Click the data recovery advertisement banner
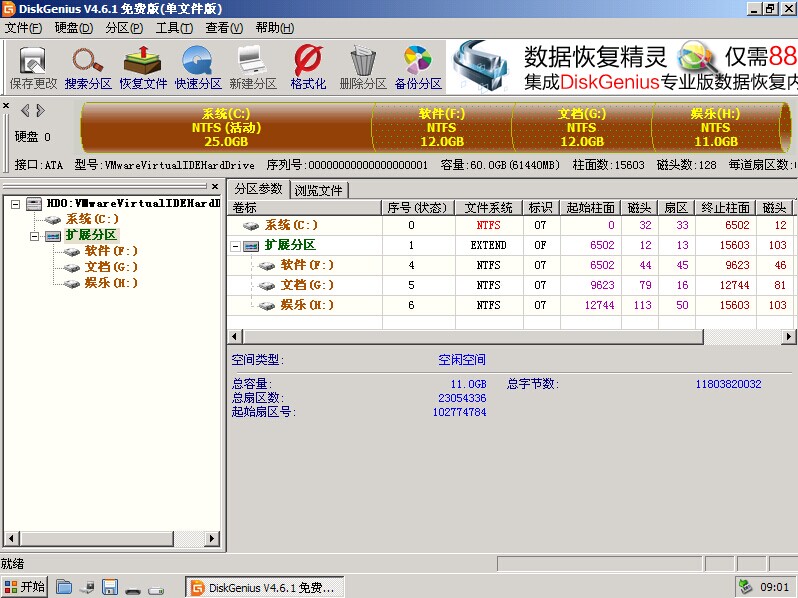 click(x=622, y=67)
